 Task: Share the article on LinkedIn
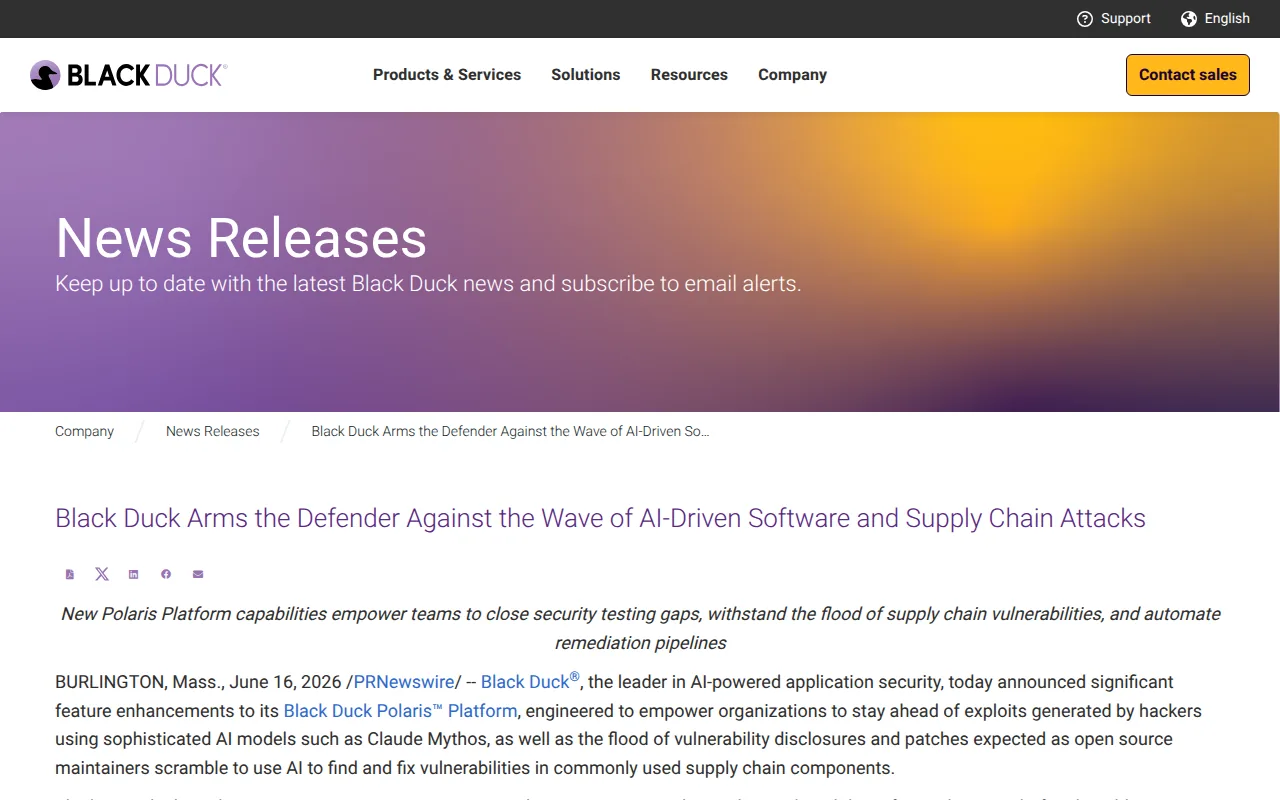[x=134, y=574]
